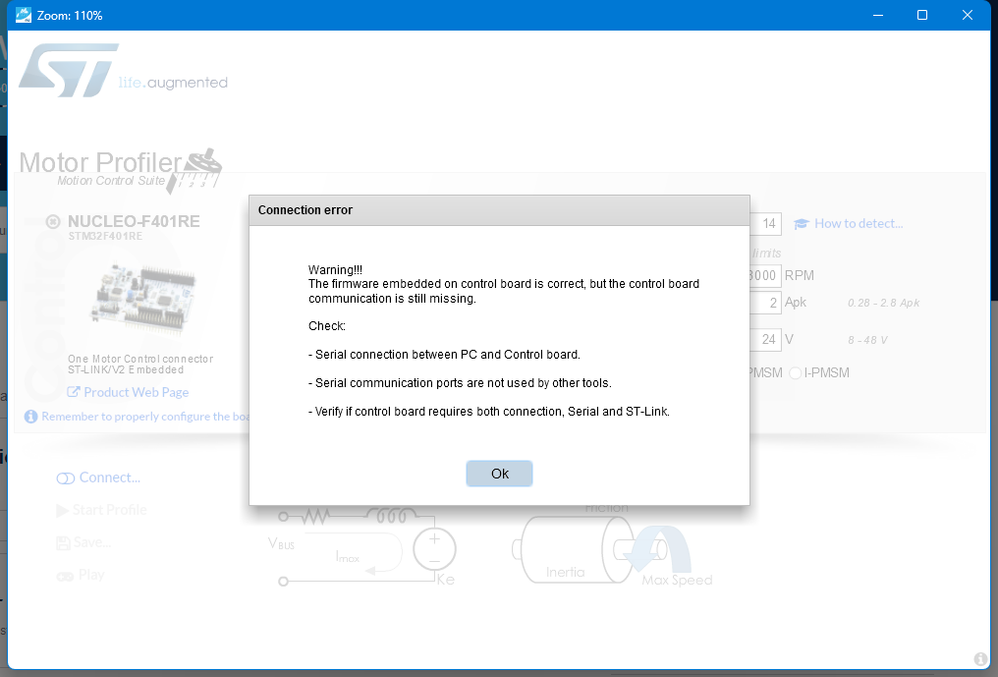
Task: Click the voltage field showing 24
Action: (766, 340)
